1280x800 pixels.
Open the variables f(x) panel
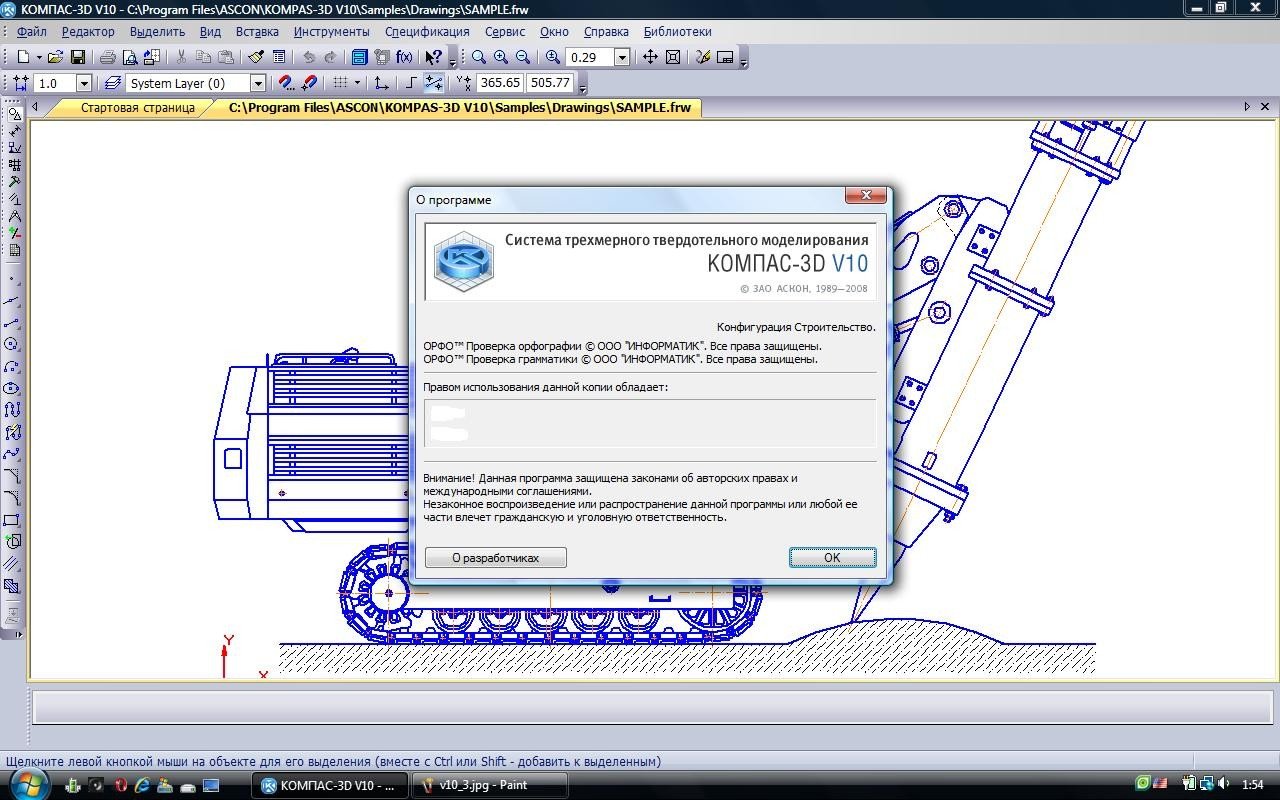coord(404,58)
